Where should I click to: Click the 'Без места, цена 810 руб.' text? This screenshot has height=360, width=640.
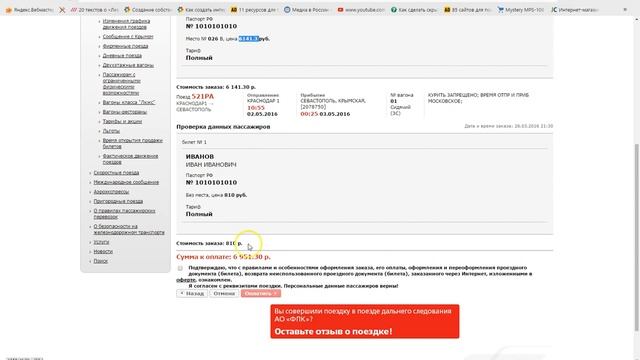coord(216,195)
